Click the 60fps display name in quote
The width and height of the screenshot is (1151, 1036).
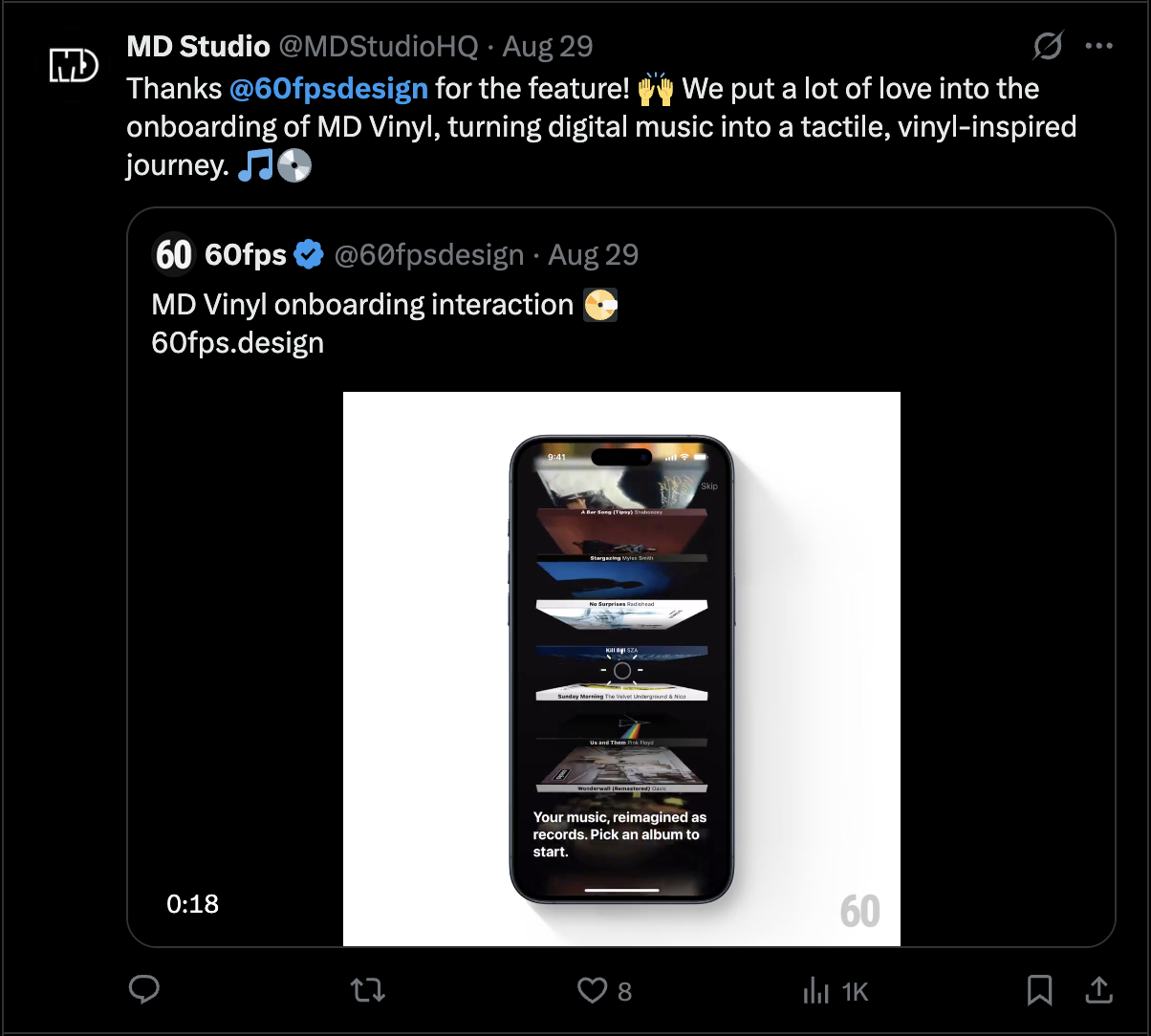(x=246, y=254)
